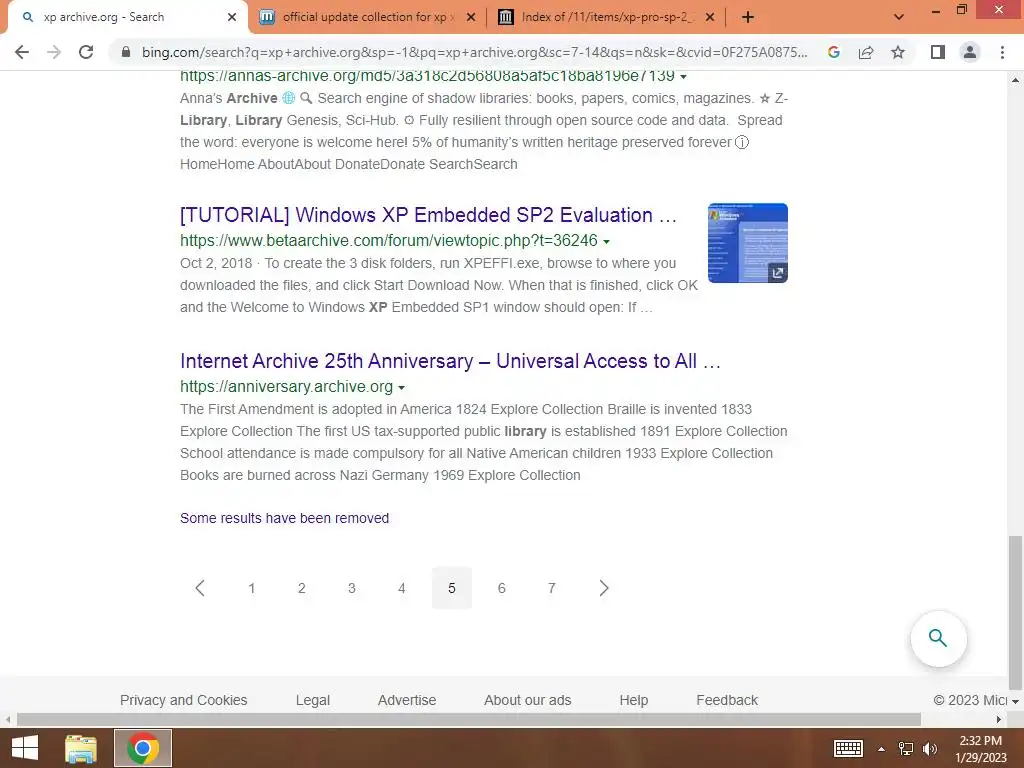Click the padlock site info icon

point(126,52)
